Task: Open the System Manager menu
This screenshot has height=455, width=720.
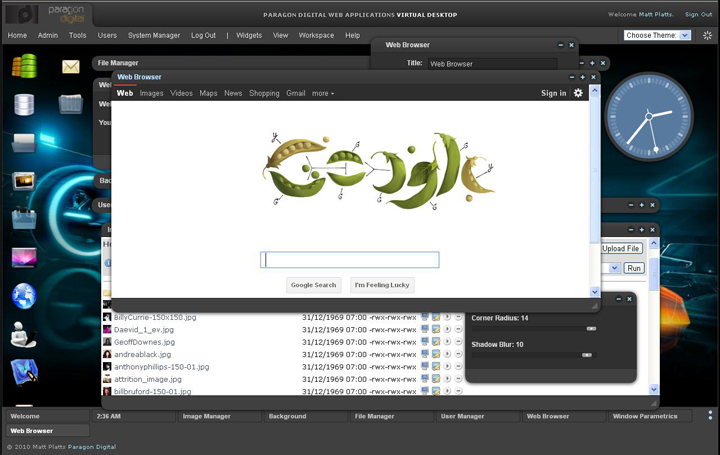Action: [154, 35]
